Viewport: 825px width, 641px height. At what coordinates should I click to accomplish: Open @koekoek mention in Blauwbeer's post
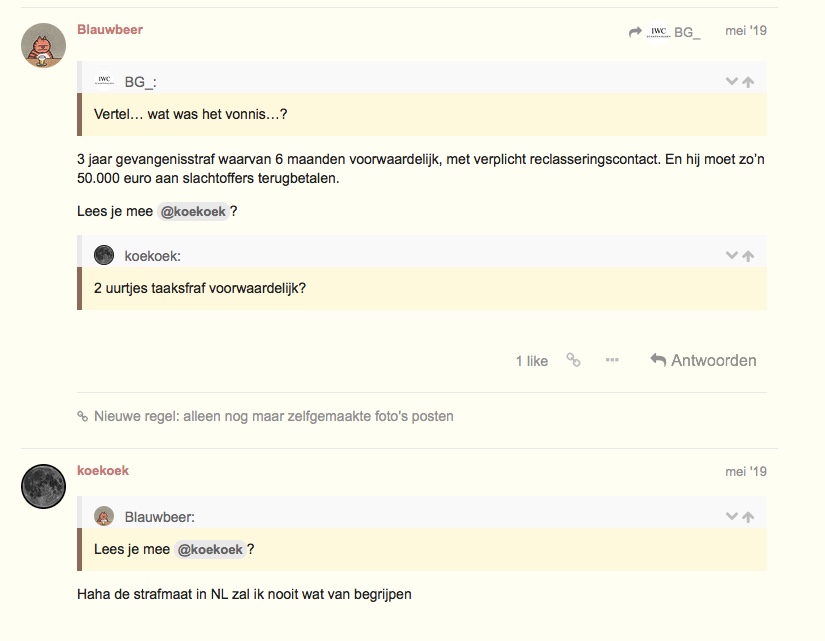tap(194, 212)
